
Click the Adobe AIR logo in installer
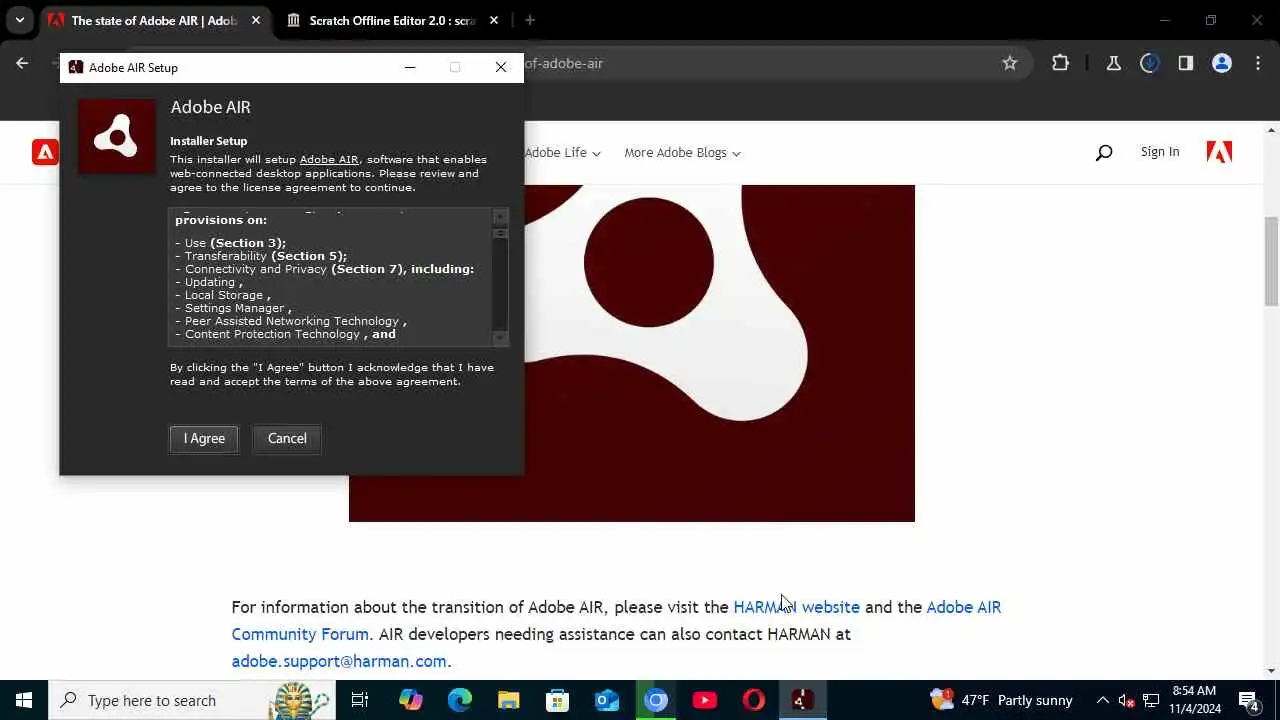click(x=117, y=136)
